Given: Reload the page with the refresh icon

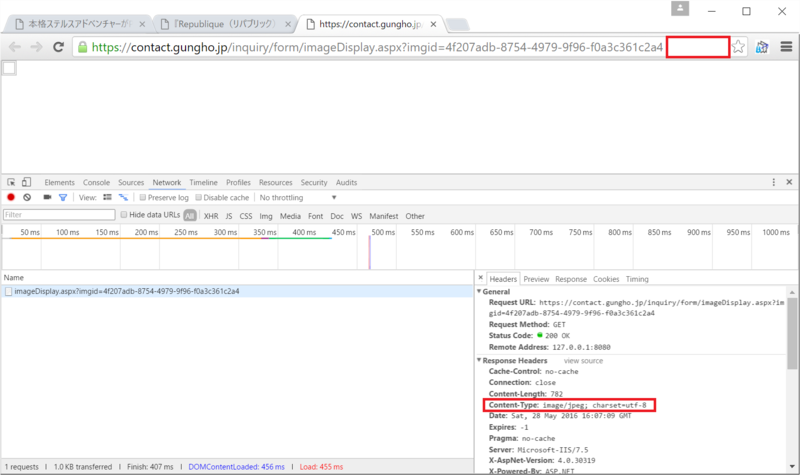Looking at the screenshot, I should point(59,47).
